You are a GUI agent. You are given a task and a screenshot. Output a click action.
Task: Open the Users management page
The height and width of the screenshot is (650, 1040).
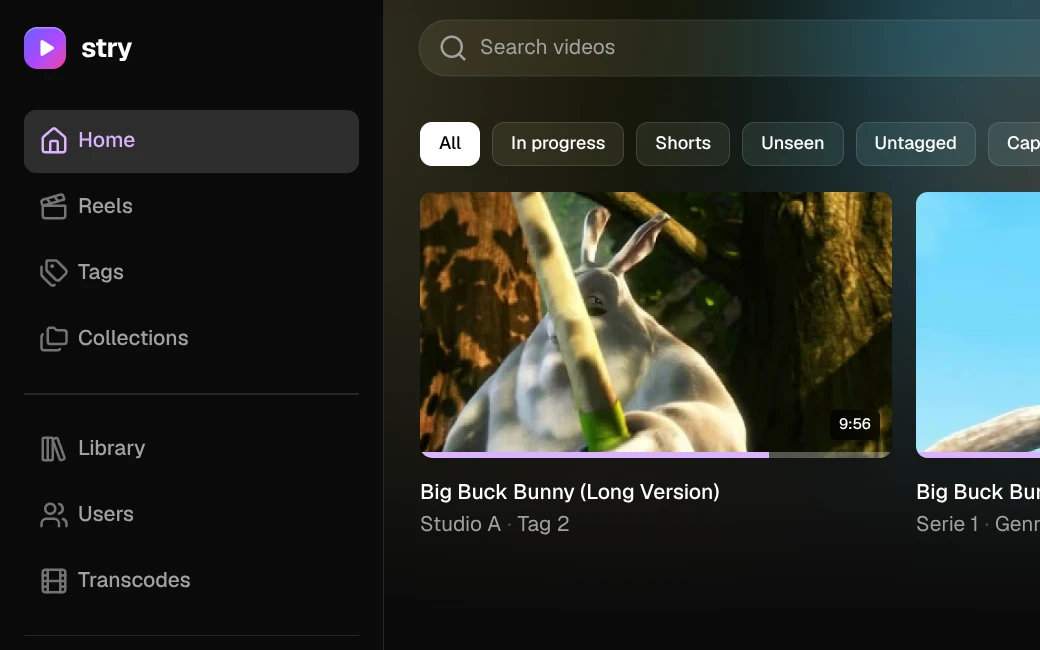[x=191, y=514]
